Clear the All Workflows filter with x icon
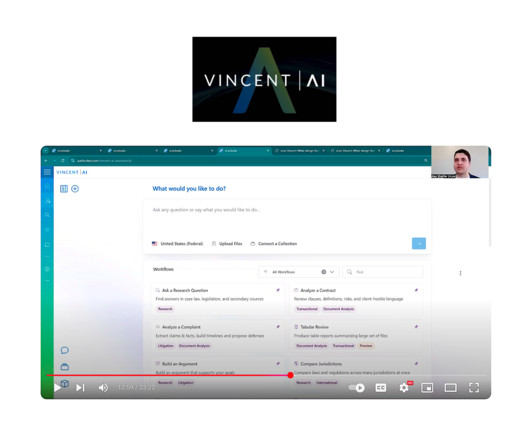Image resolution: width=530 pixels, height=442 pixels. click(323, 272)
